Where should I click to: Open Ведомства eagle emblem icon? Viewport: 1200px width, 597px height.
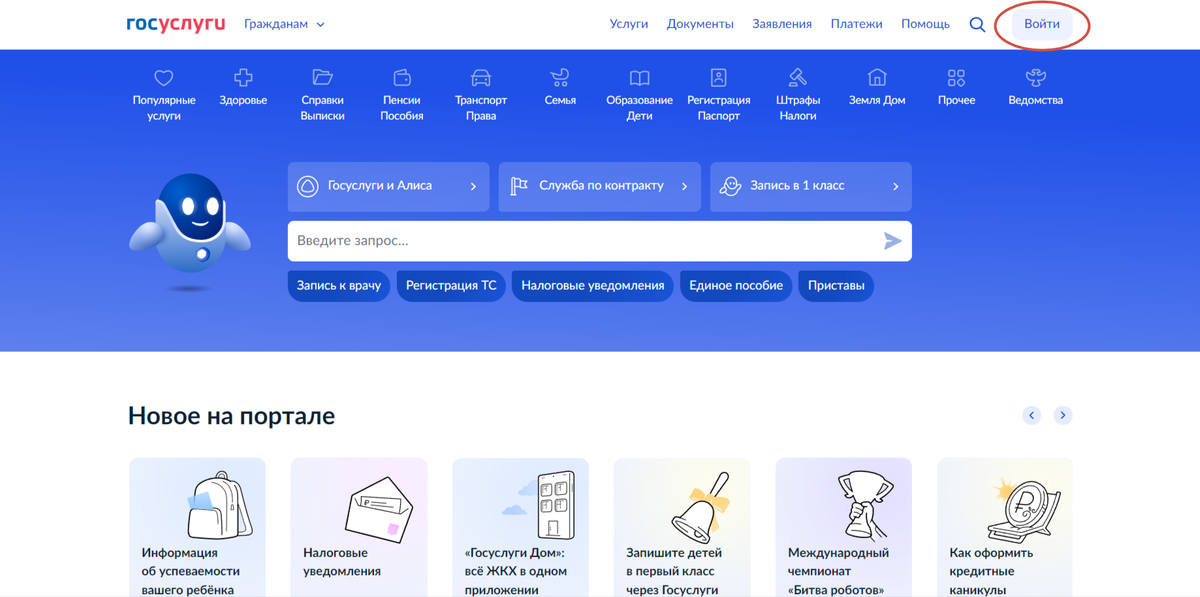pos(1036,77)
